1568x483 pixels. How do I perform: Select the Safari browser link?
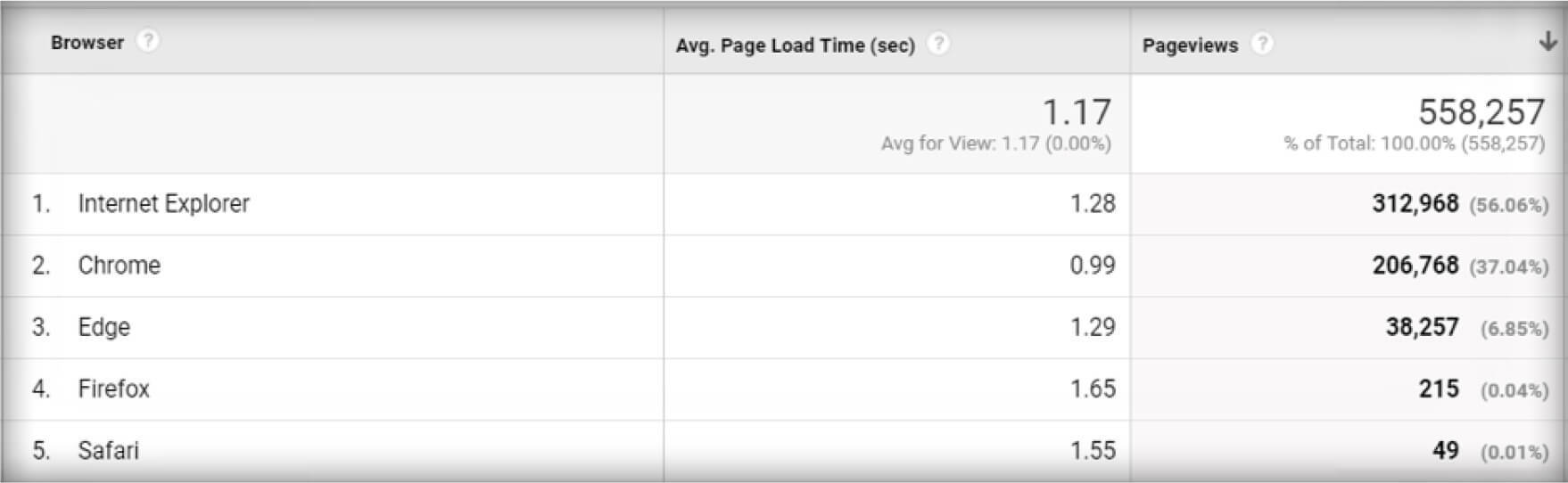pyautogui.click(x=108, y=450)
